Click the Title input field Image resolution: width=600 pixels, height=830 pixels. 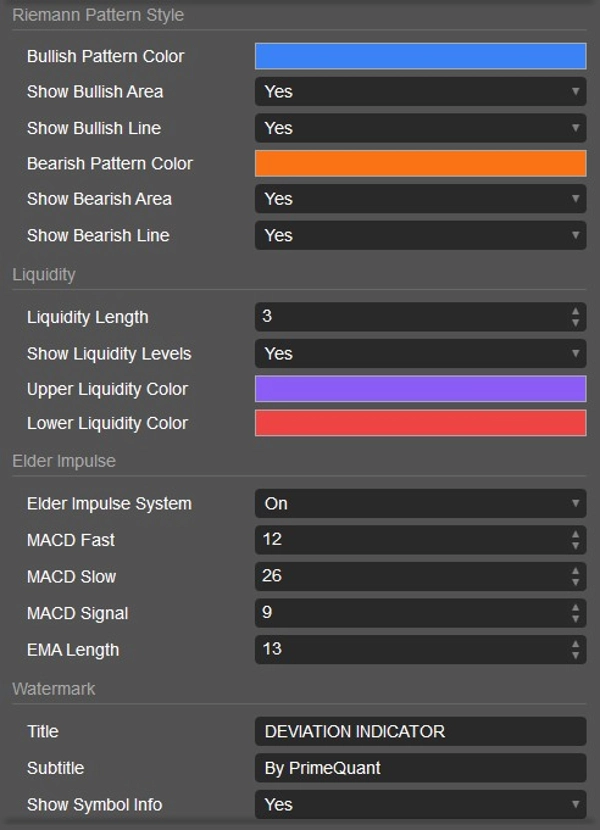point(420,731)
